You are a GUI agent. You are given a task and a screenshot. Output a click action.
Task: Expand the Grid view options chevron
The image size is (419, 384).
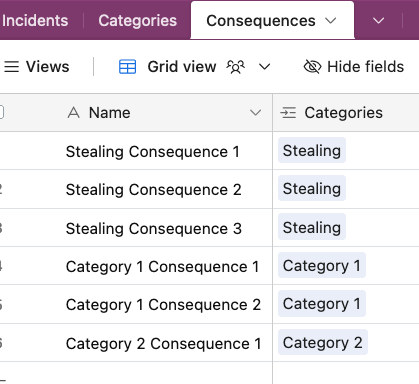(264, 67)
